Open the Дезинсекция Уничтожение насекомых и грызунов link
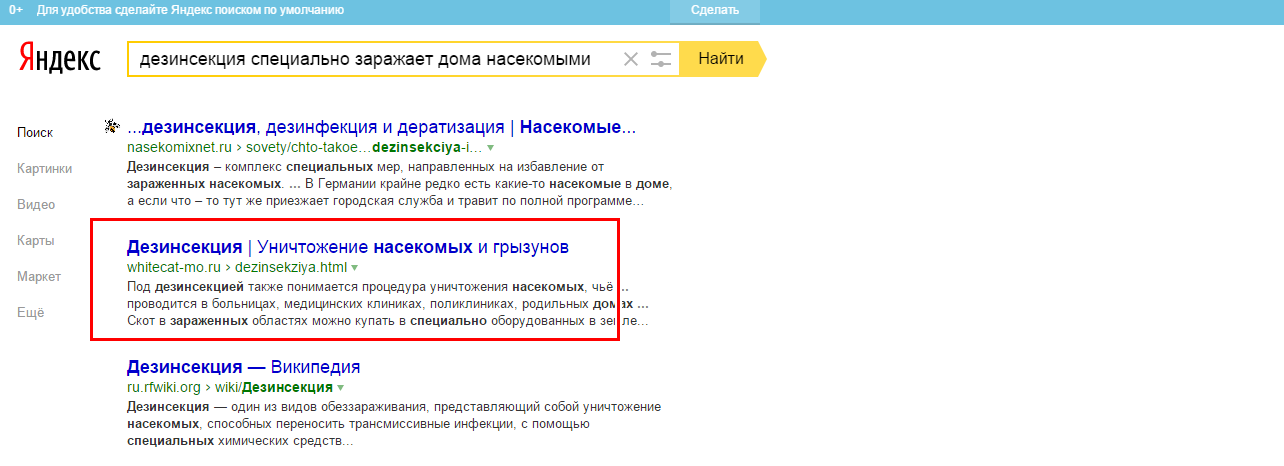 coord(347,246)
